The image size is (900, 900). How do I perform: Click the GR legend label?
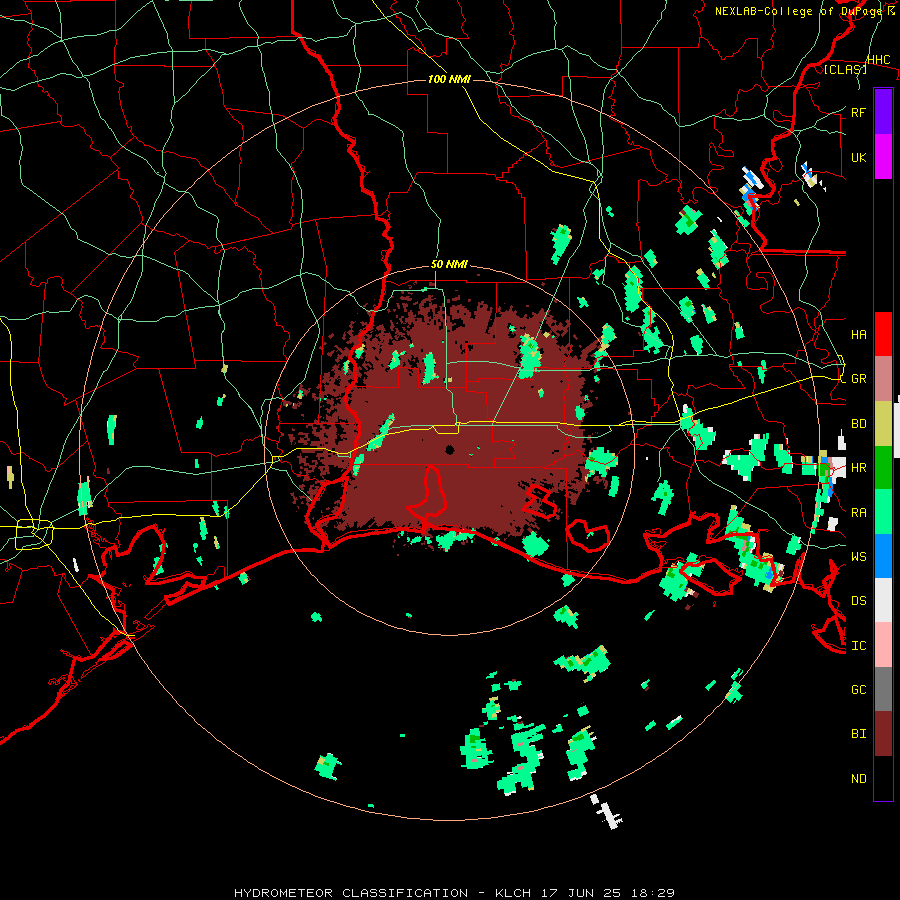858,379
